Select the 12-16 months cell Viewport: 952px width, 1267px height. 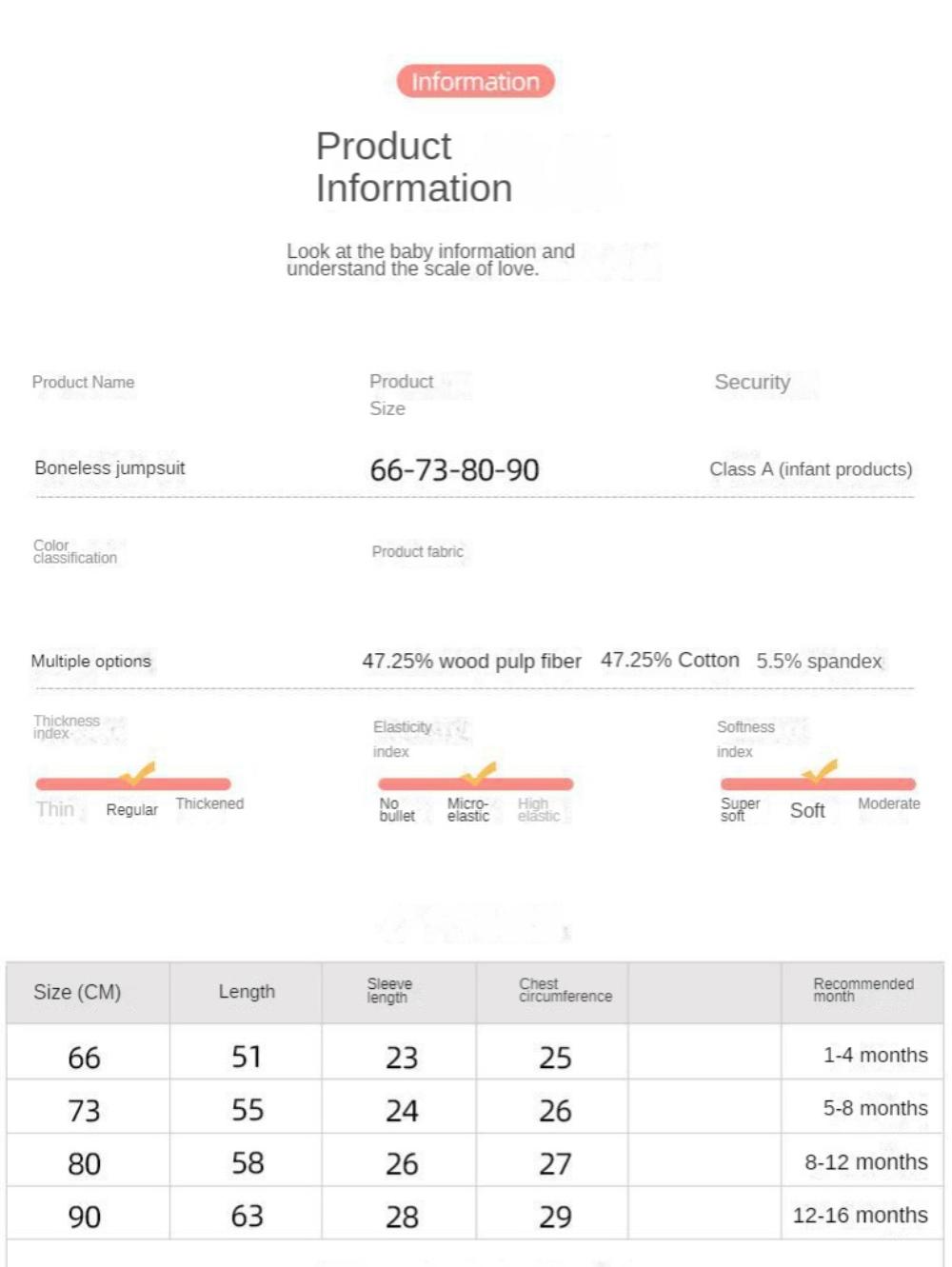[x=861, y=1215]
